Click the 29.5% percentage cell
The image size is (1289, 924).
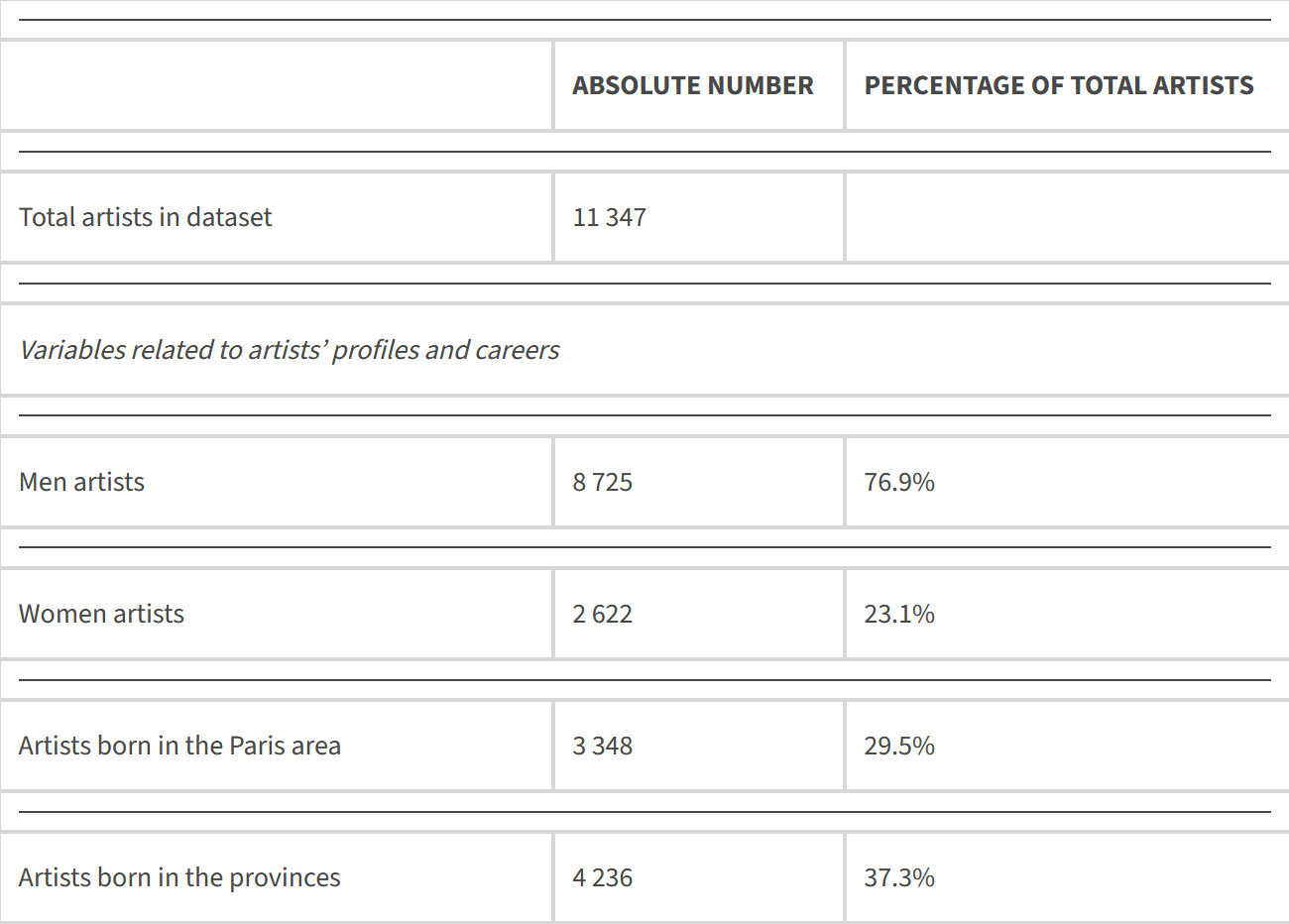[x=898, y=746]
